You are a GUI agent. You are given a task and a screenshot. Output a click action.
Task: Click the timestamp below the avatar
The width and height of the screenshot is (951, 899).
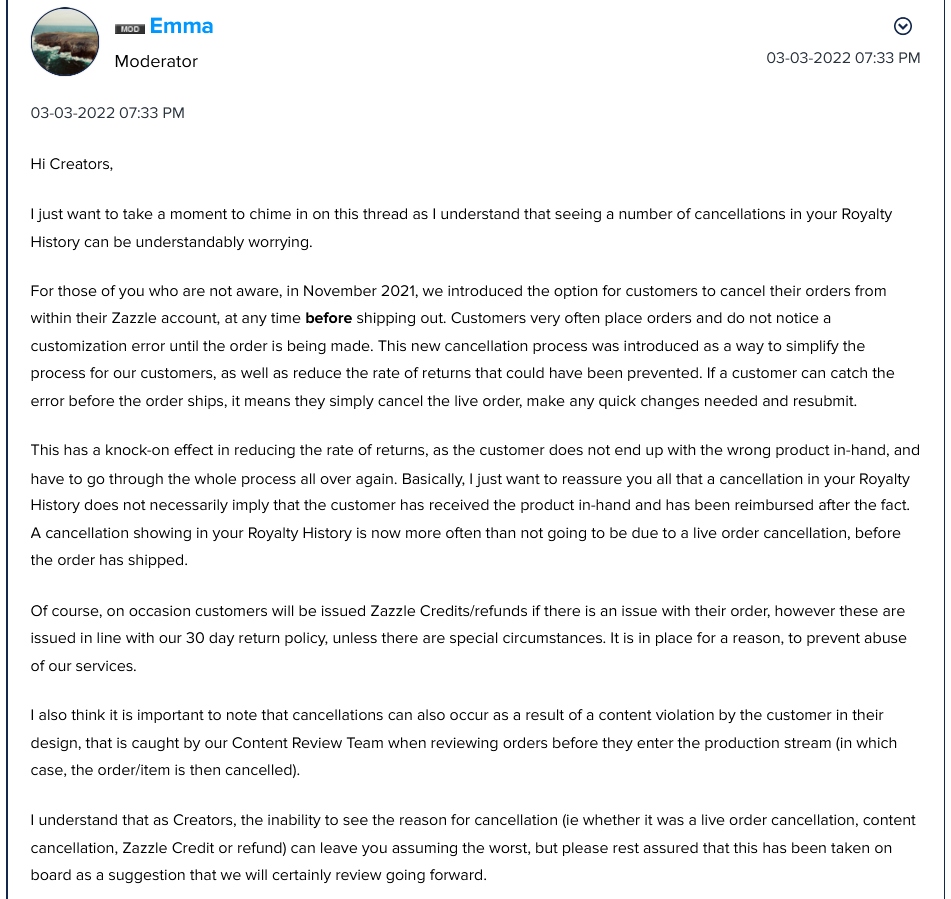(x=107, y=113)
